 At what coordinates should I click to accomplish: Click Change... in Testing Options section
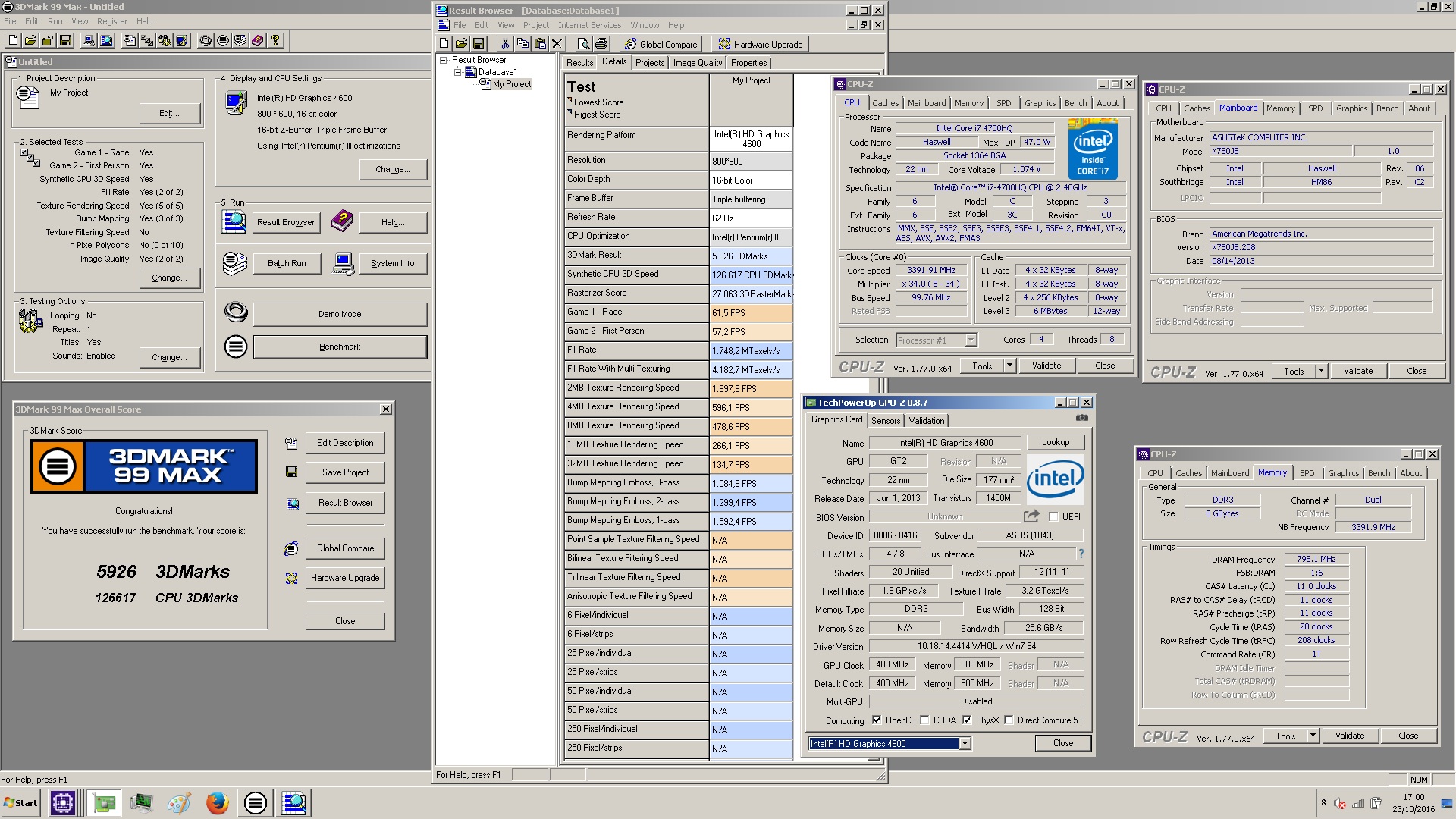point(170,357)
